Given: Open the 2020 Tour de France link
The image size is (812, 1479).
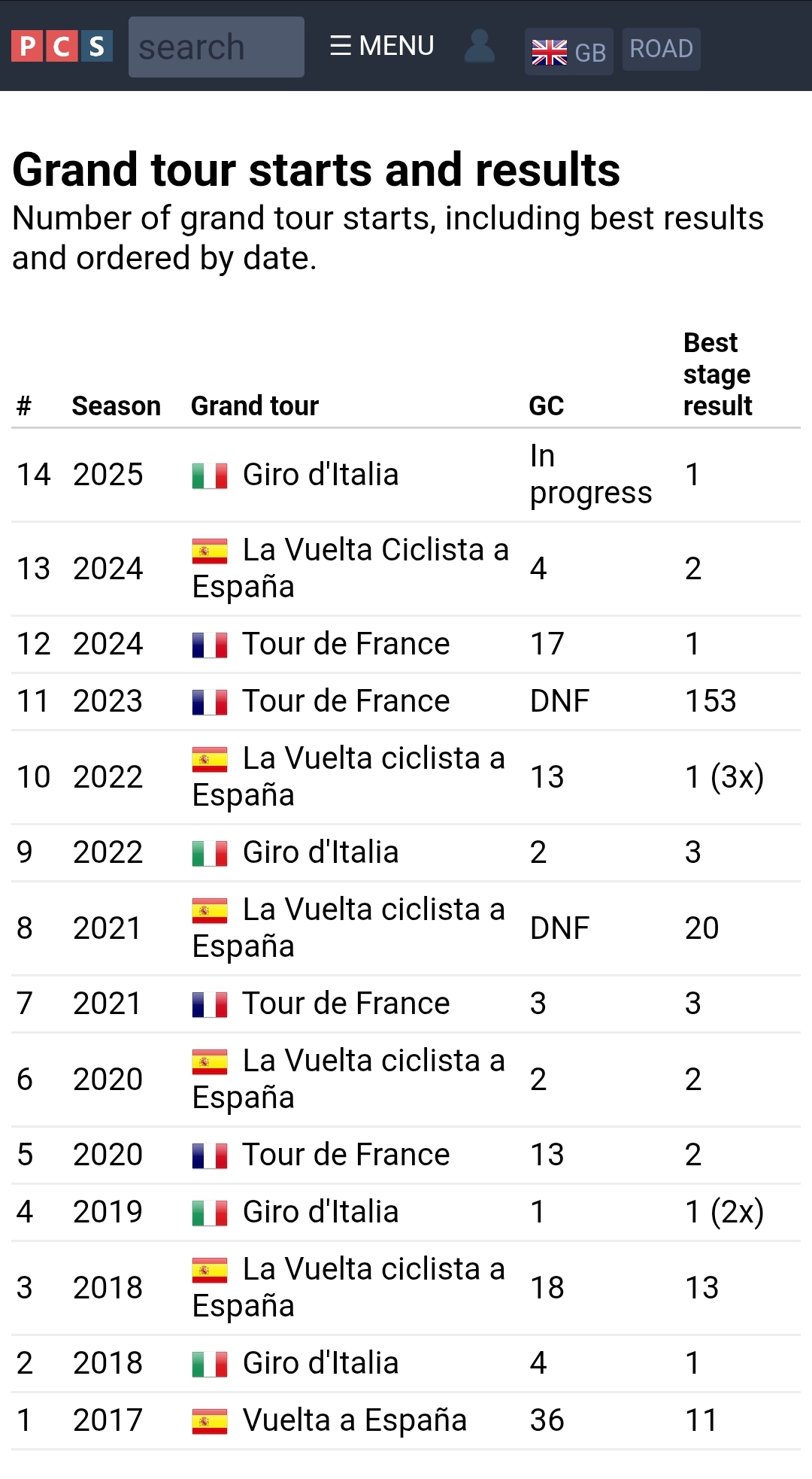Looking at the screenshot, I should (x=346, y=1155).
